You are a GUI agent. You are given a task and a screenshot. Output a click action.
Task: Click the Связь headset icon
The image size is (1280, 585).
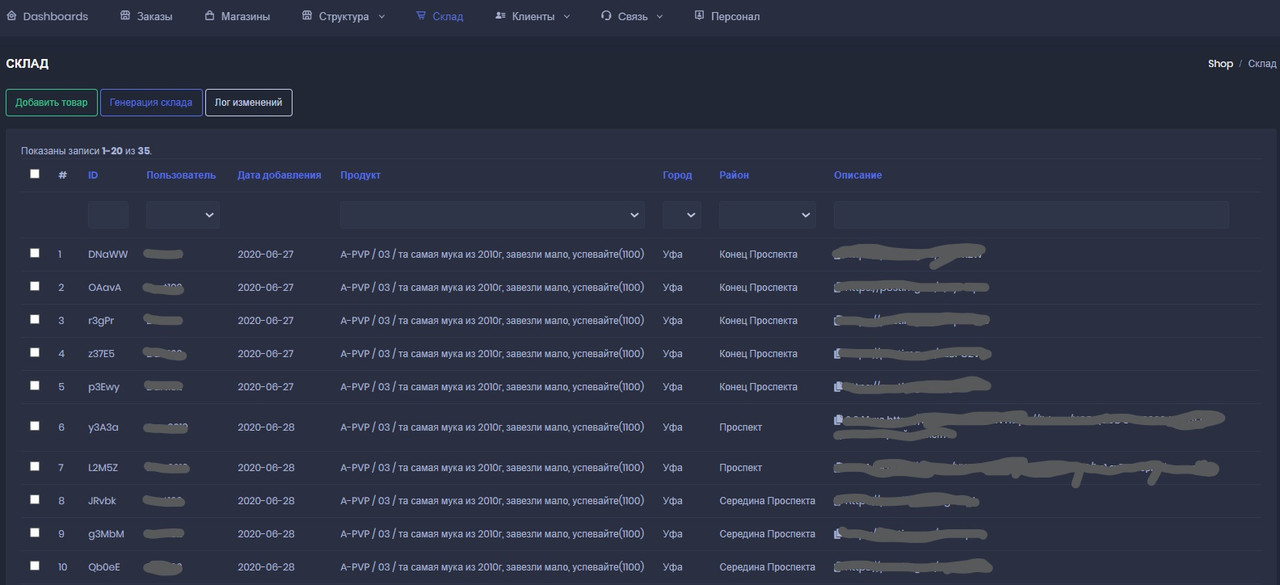click(x=606, y=16)
